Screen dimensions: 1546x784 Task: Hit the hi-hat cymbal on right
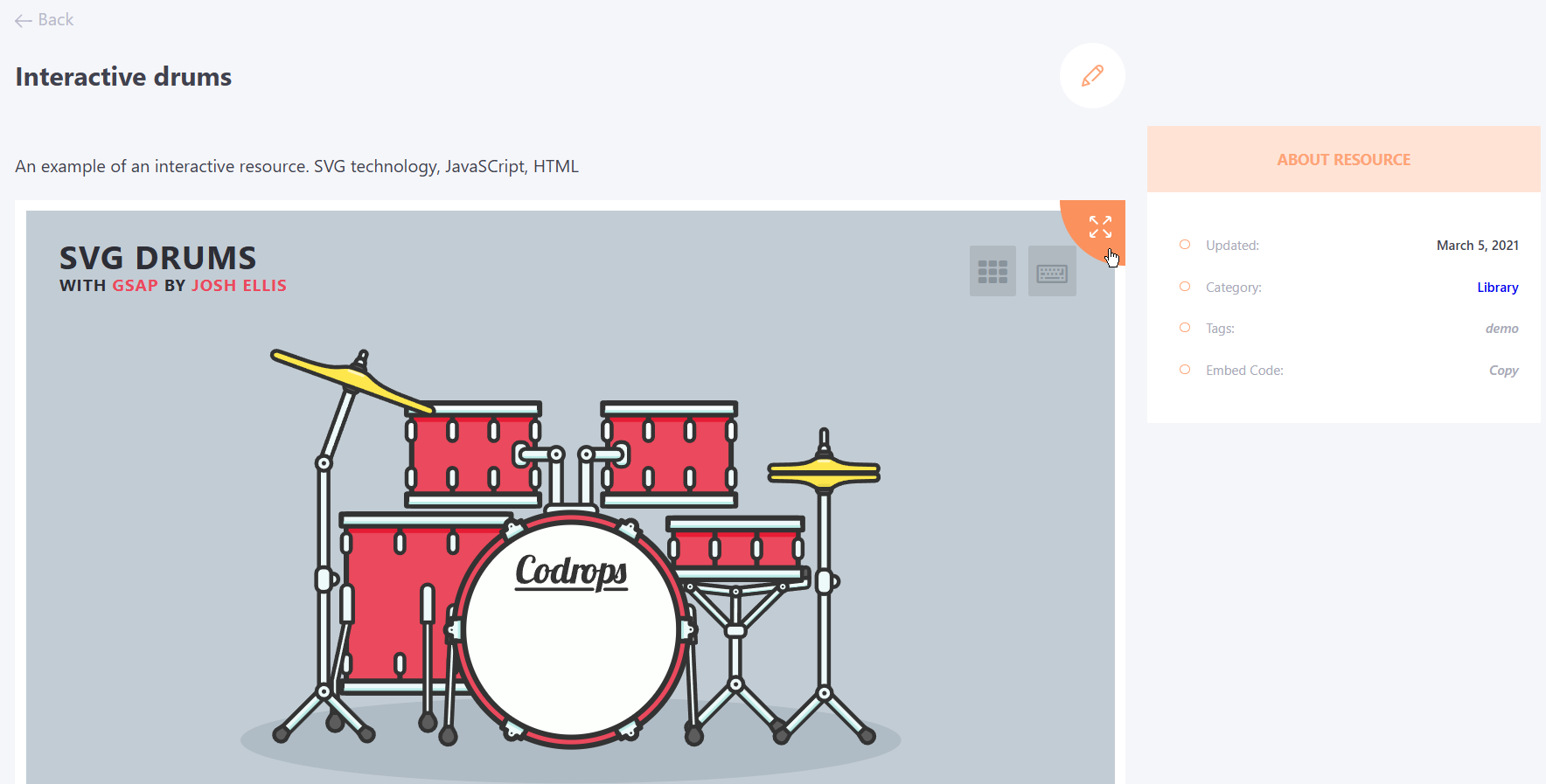tap(824, 472)
